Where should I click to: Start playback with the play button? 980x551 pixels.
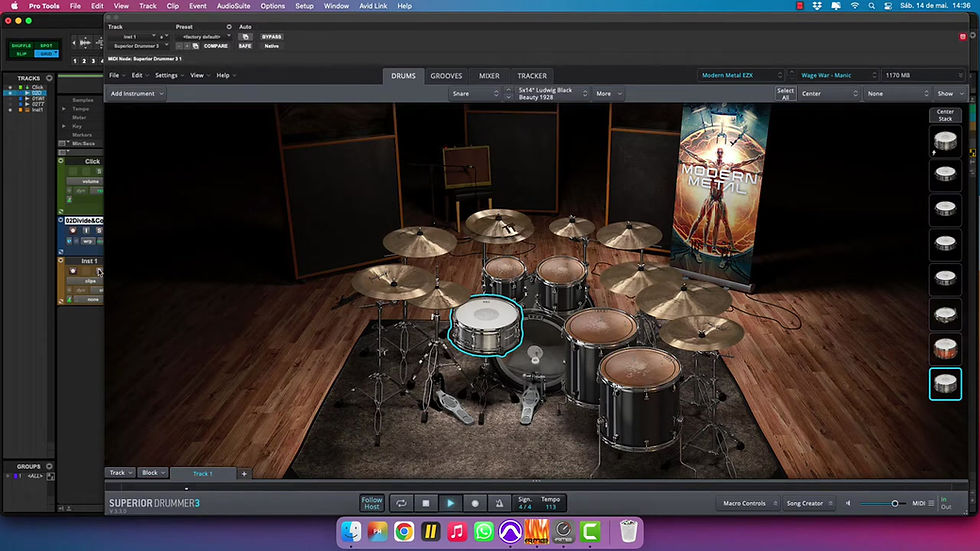(x=450, y=503)
